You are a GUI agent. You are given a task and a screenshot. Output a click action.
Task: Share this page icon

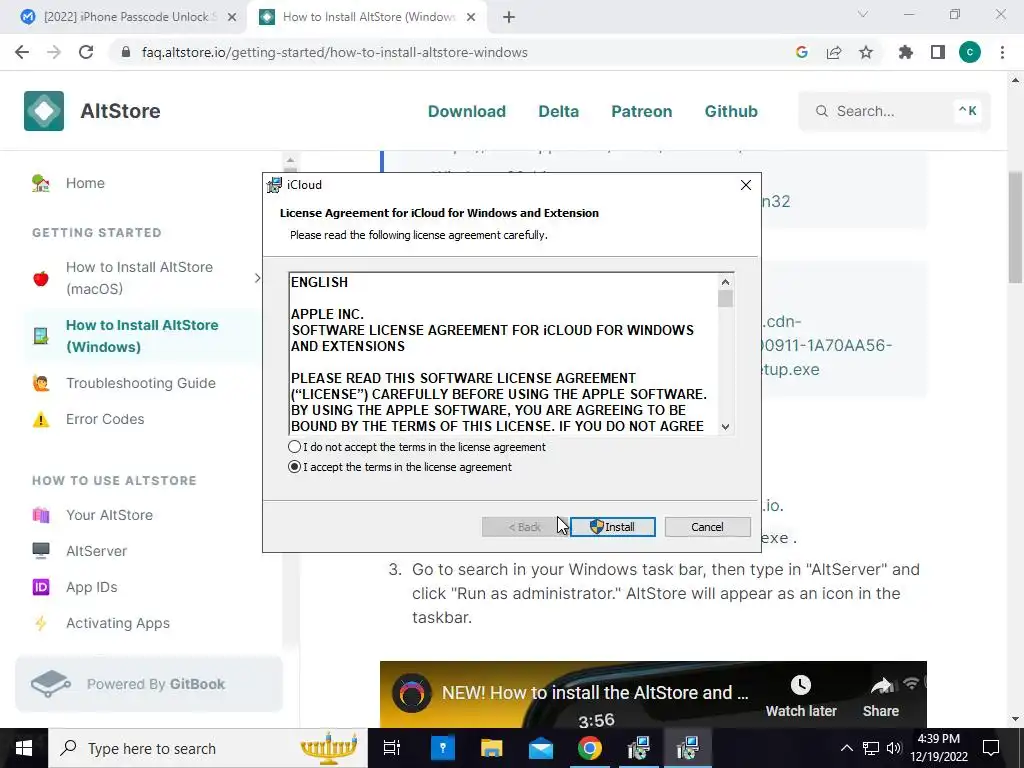[x=834, y=52]
